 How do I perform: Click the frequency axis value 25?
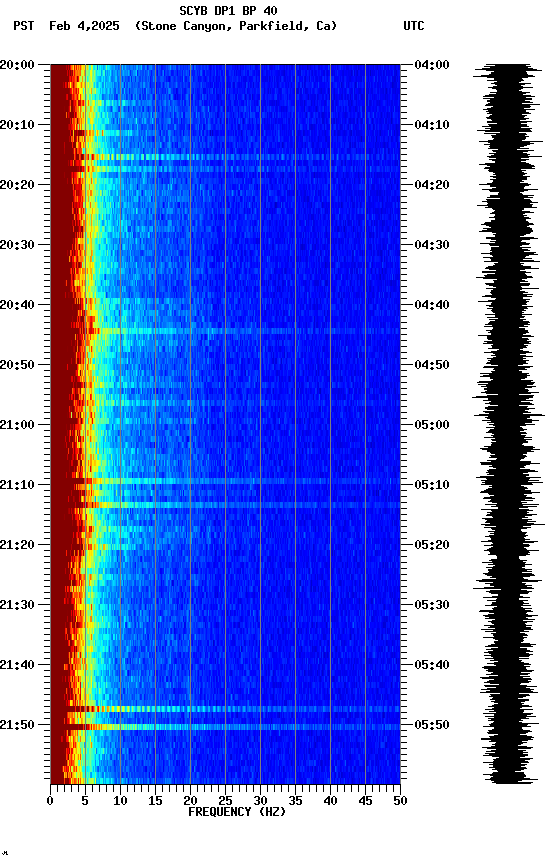[x=225, y=801]
